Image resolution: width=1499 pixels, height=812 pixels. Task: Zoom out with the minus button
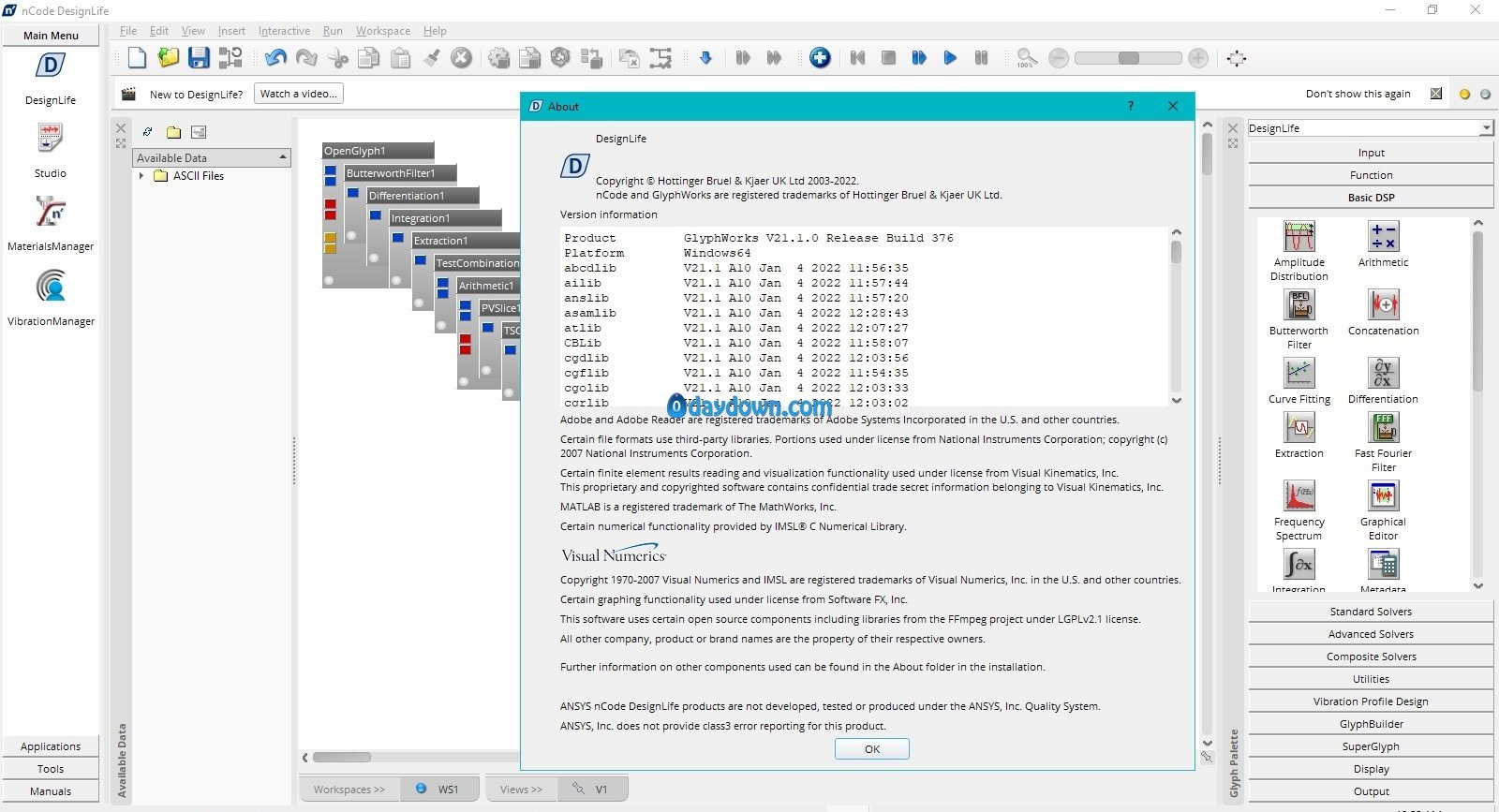(x=1059, y=58)
